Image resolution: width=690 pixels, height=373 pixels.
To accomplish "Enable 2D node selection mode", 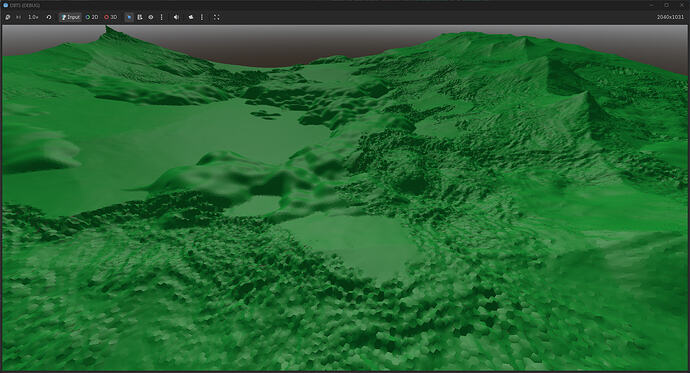I will pyautogui.click(x=92, y=17).
